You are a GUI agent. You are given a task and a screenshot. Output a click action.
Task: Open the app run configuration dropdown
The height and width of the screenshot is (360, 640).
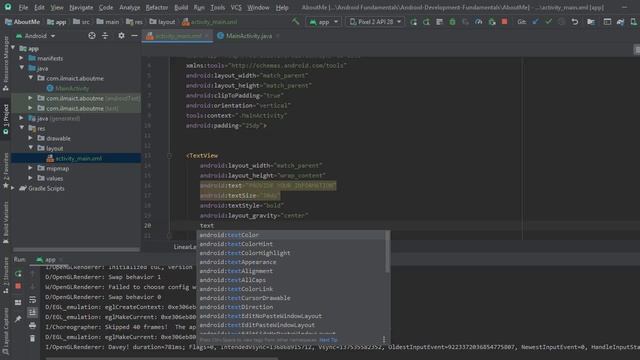[324, 22]
